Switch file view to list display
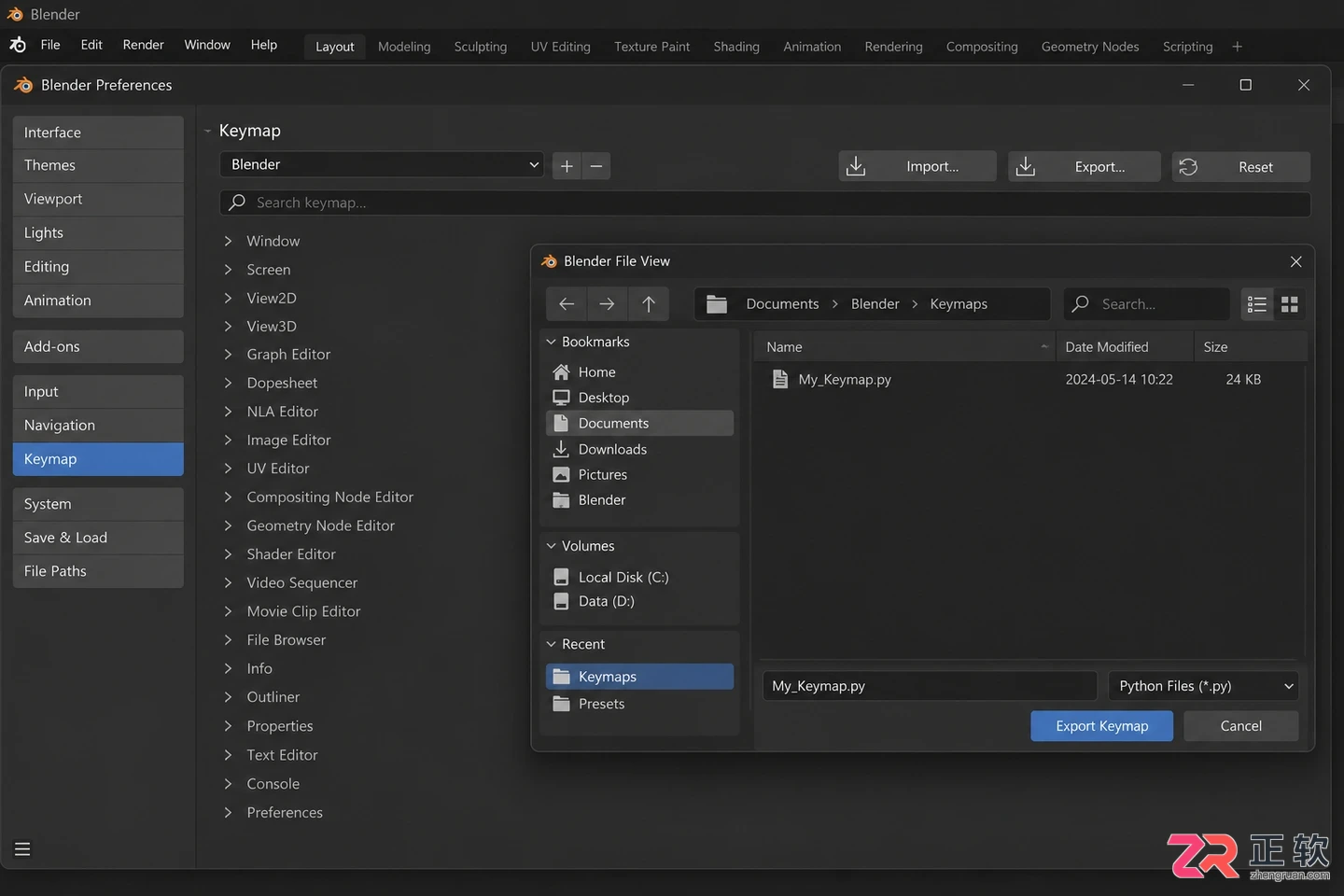1344x896 pixels. 1257,304
